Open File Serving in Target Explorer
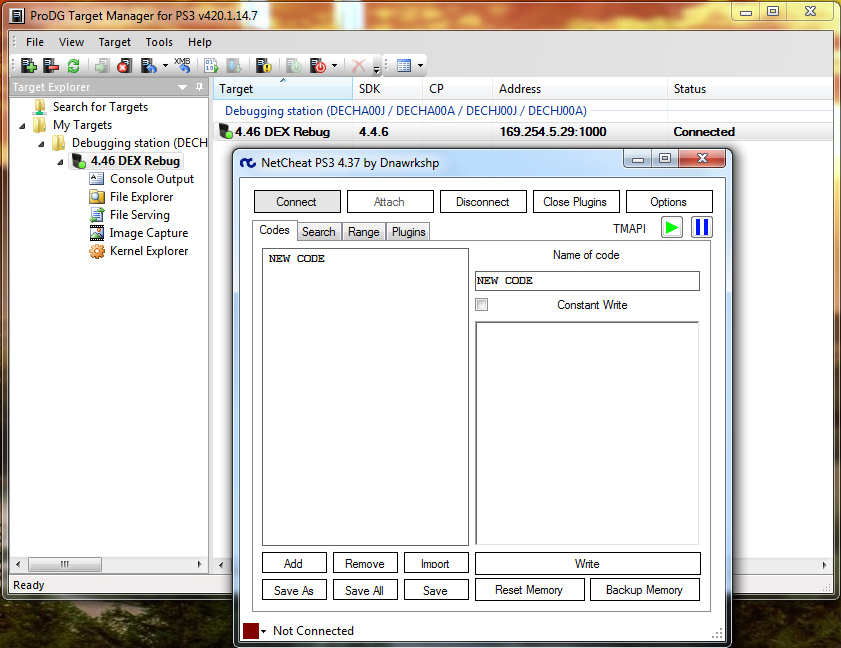 tap(140, 215)
